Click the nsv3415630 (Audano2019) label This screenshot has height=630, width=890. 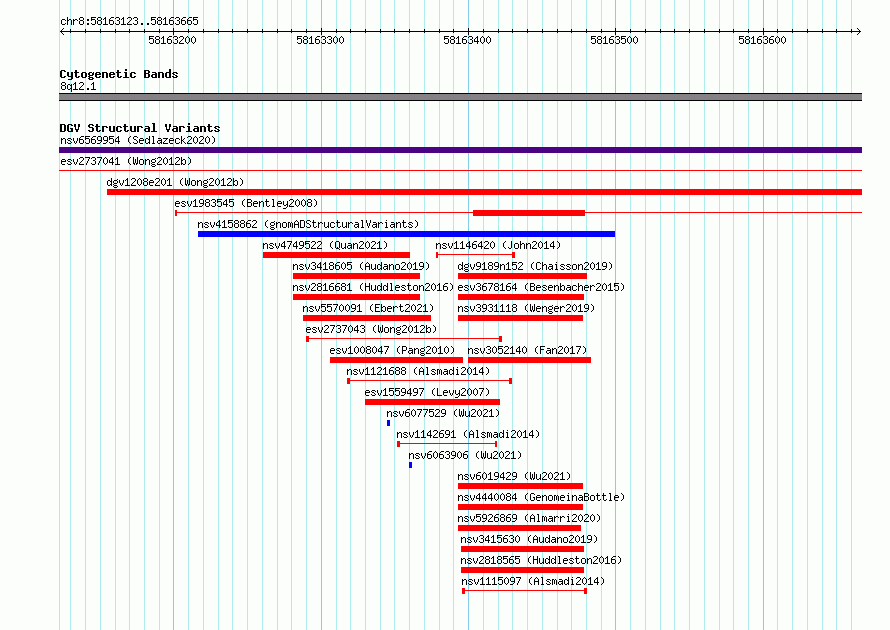tap(529, 539)
